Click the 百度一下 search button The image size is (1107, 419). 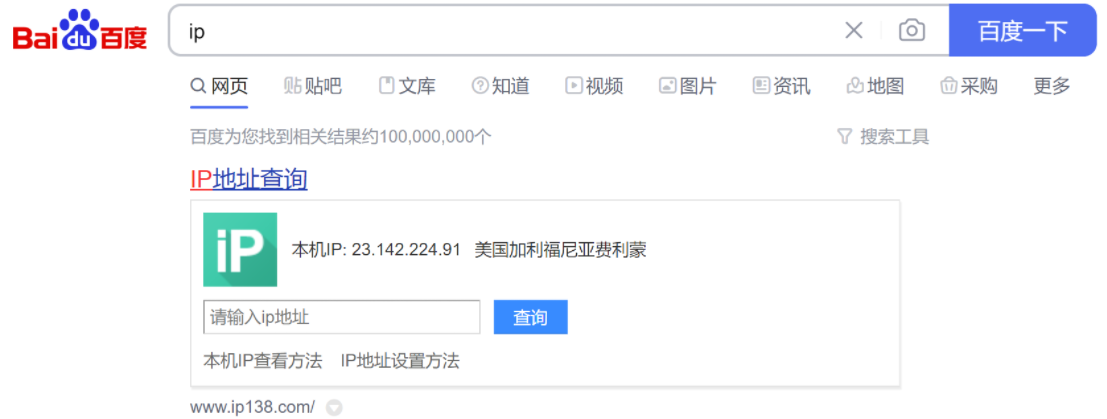tap(1022, 30)
